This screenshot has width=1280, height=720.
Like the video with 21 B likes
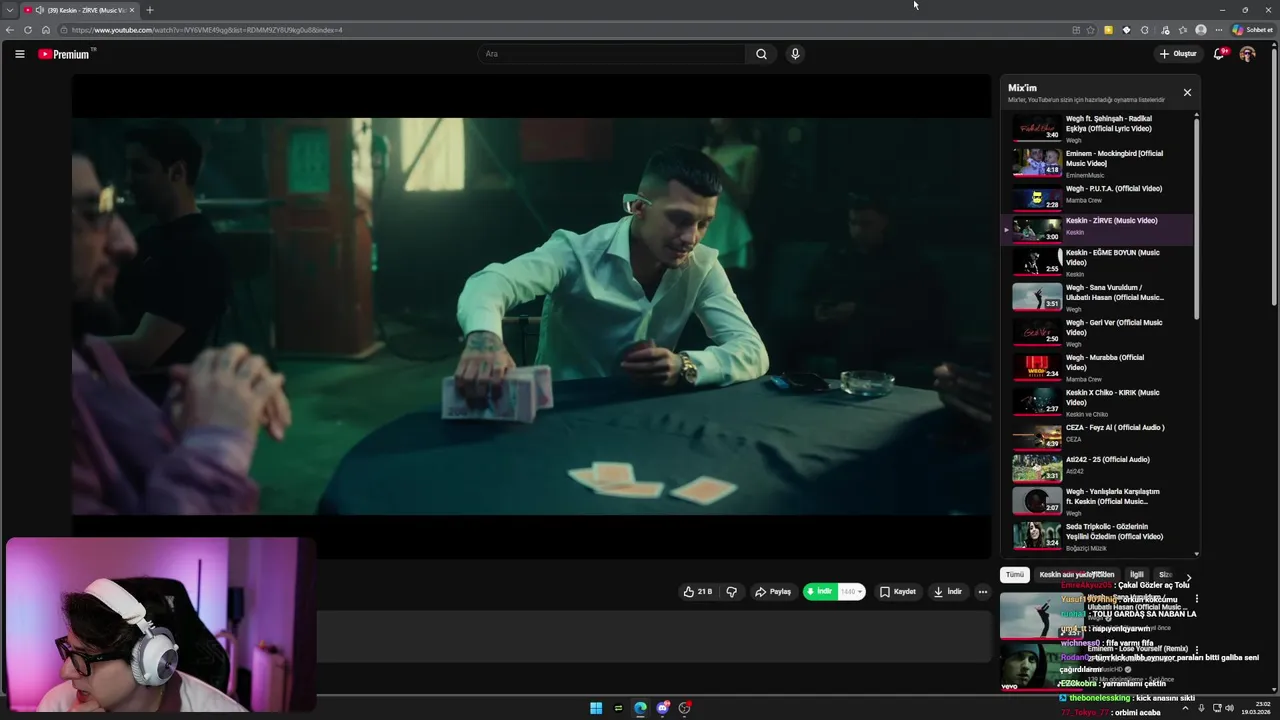click(698, 592)
